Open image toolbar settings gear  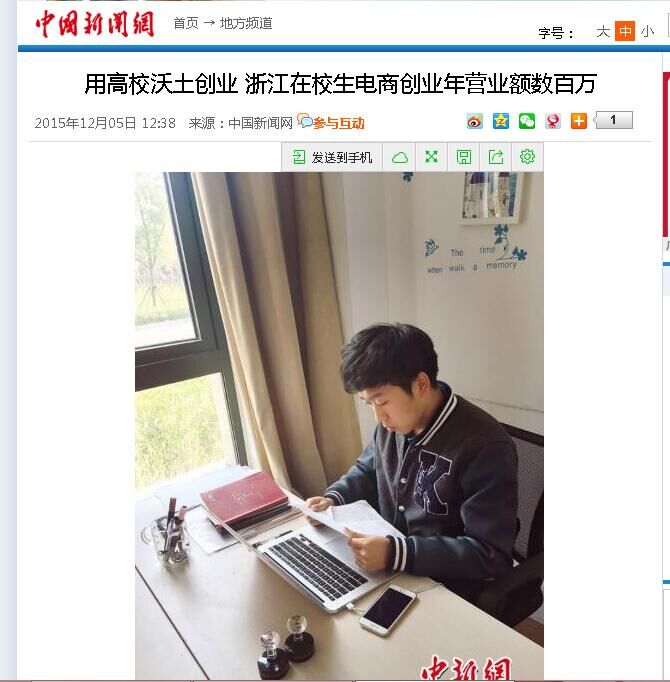[x=527, y=157]
